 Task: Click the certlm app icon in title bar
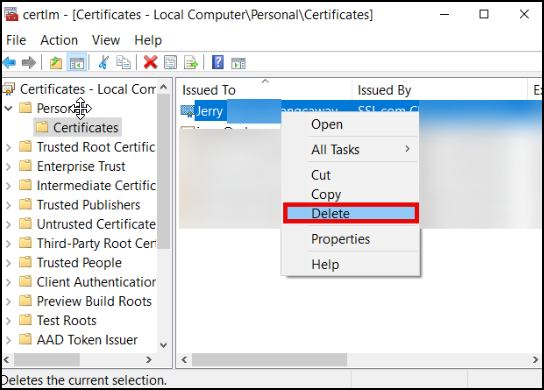pyautogui.click(x=11, y=15)
